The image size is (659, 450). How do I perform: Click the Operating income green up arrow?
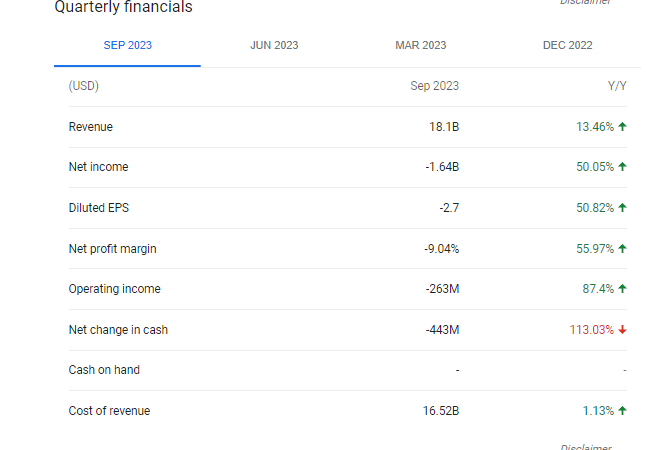(x=622, y=289)
